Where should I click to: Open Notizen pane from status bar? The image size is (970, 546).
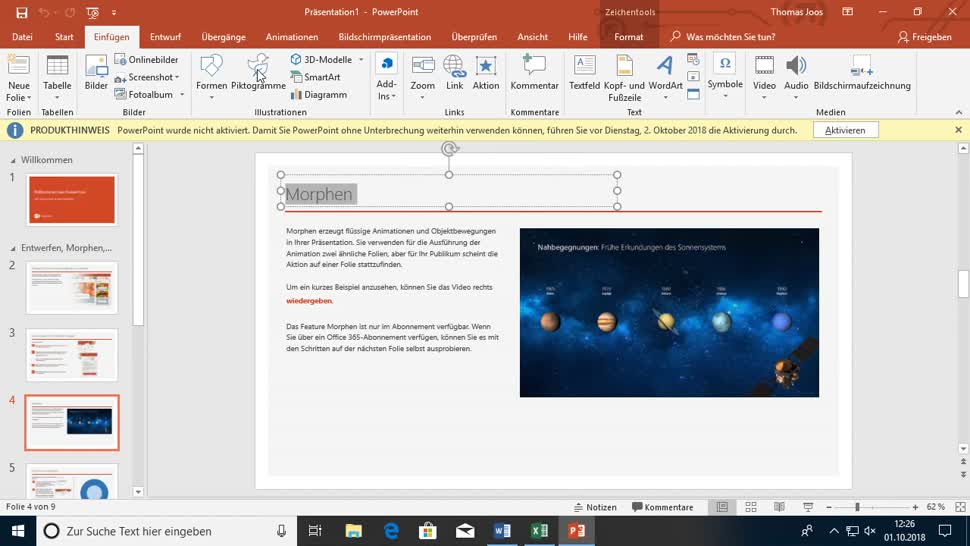(x=595, y=507)
